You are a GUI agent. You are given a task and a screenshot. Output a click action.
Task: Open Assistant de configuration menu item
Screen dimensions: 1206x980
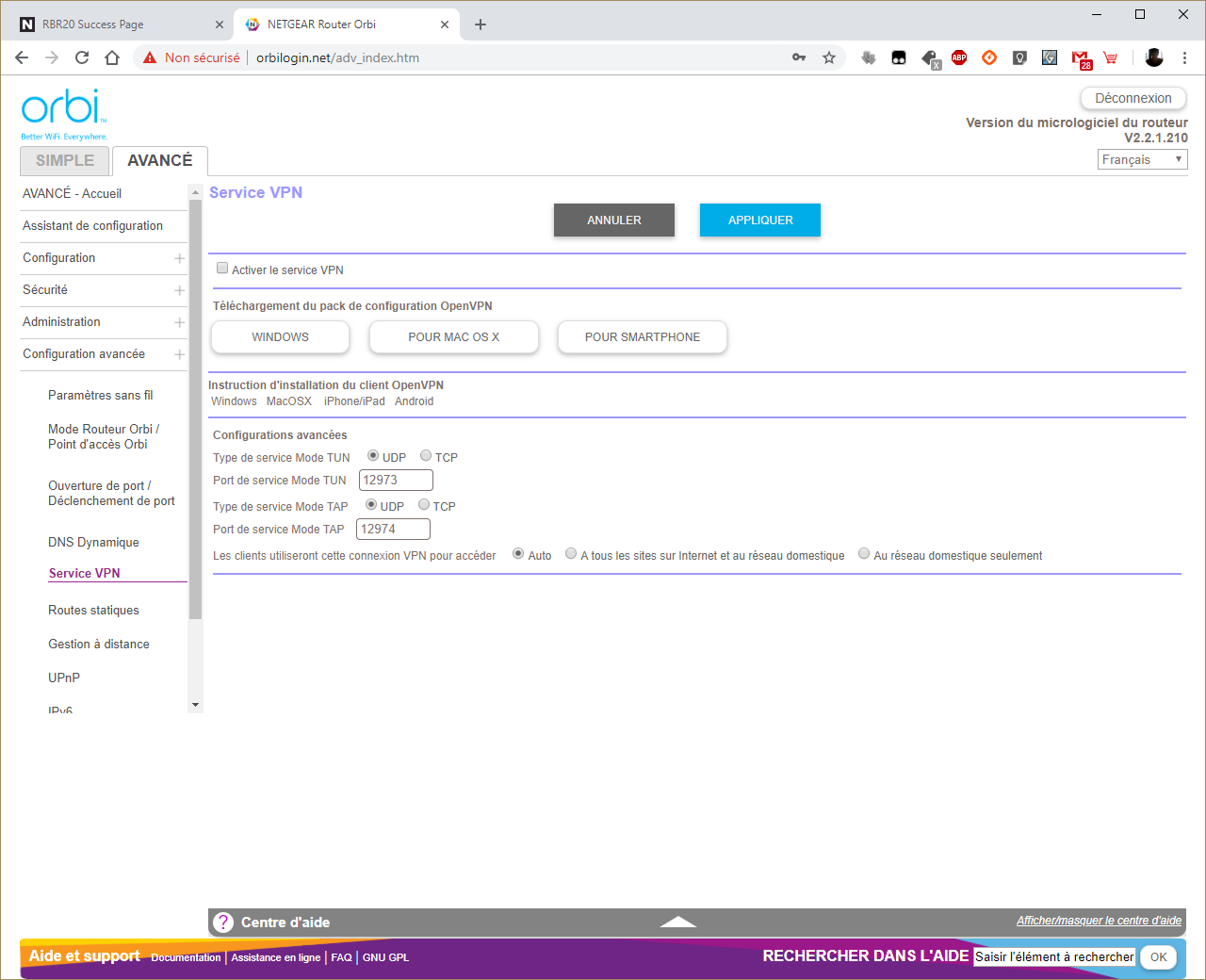click(92, 225)
